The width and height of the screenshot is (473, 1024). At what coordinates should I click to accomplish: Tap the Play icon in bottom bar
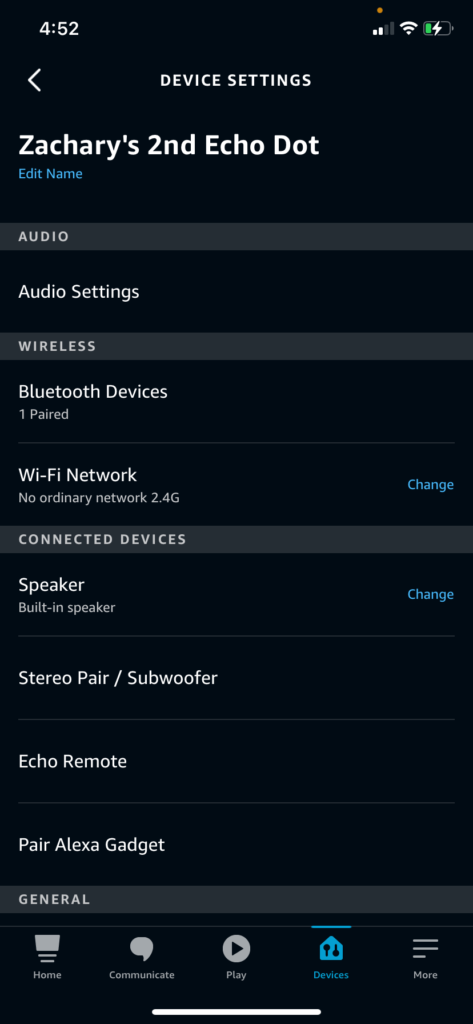tap(236, 948)
